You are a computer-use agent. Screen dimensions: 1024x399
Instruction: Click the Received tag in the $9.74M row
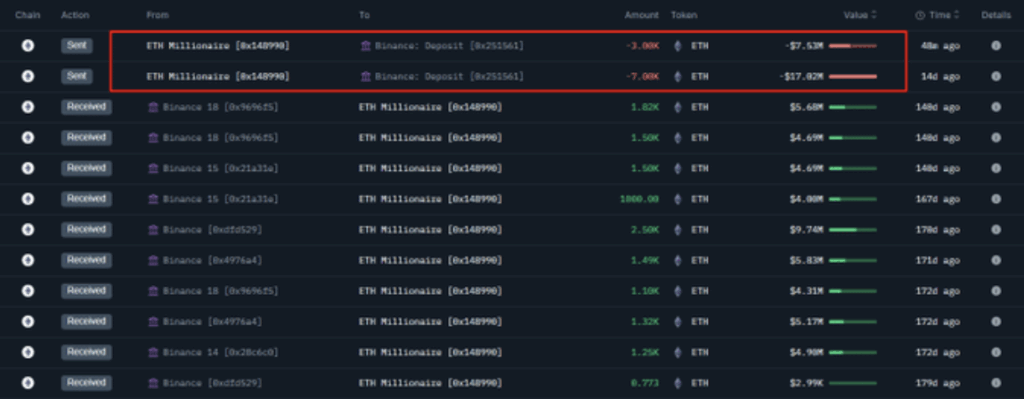(86, 230)
